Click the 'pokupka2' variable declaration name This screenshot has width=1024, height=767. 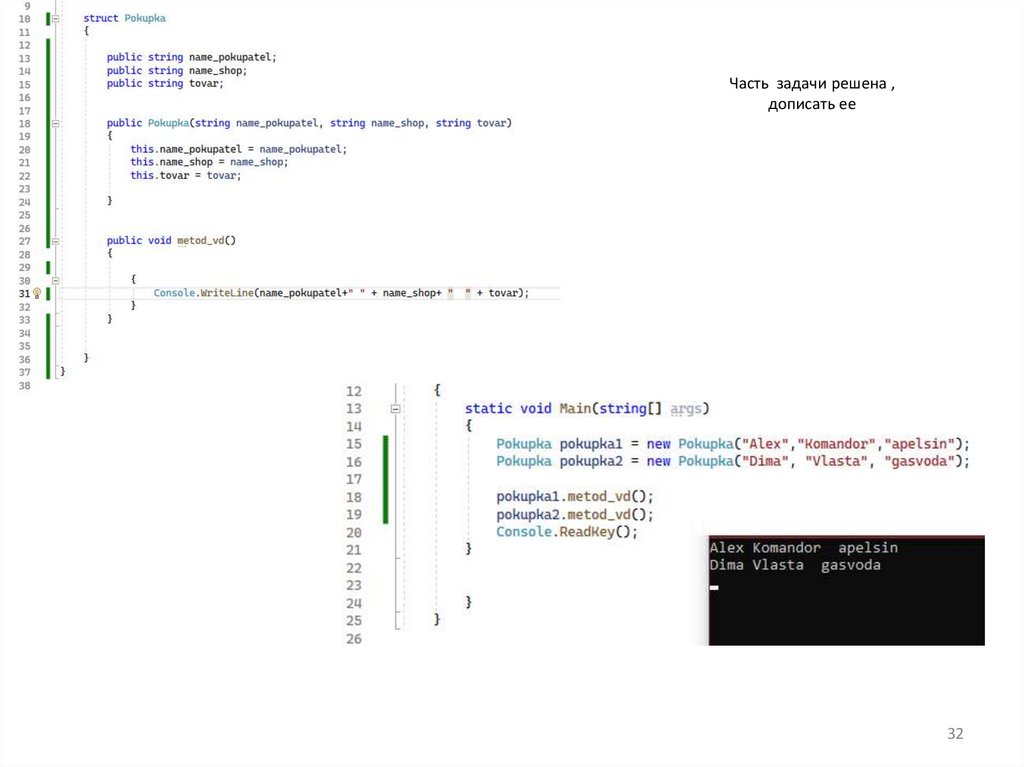591,461
